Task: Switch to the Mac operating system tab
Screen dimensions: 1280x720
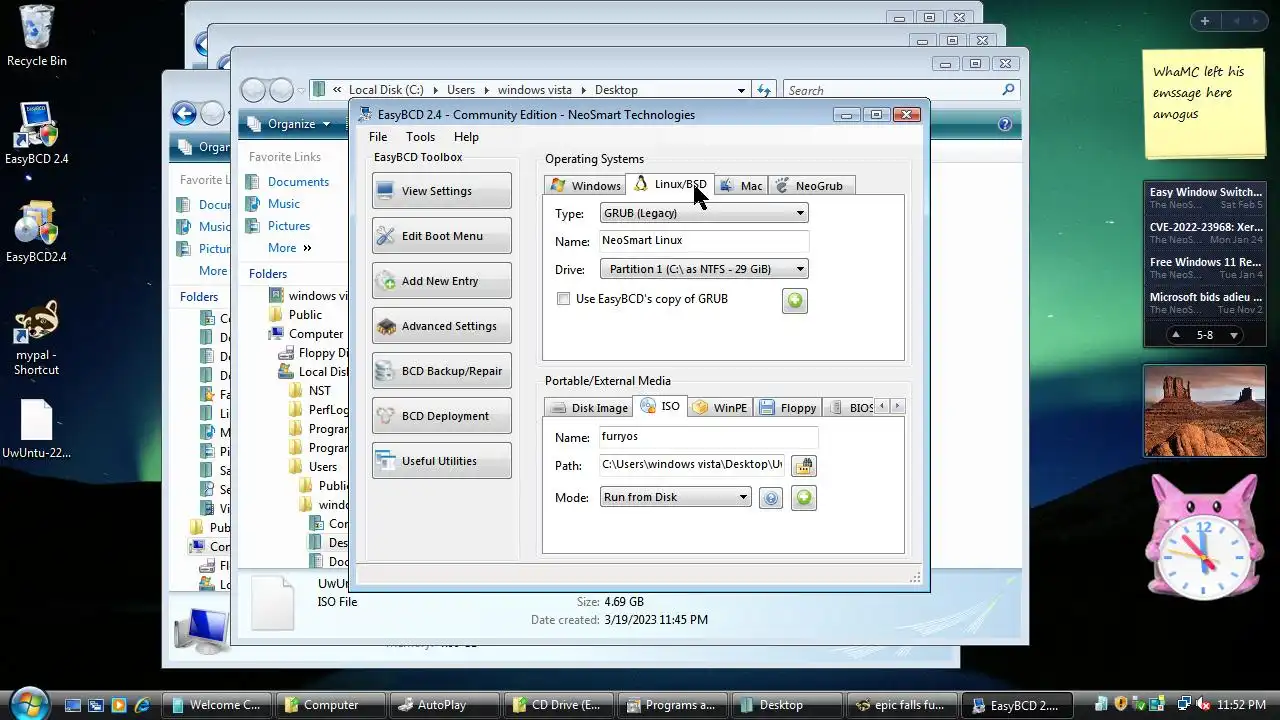Action: click(741, 186)
